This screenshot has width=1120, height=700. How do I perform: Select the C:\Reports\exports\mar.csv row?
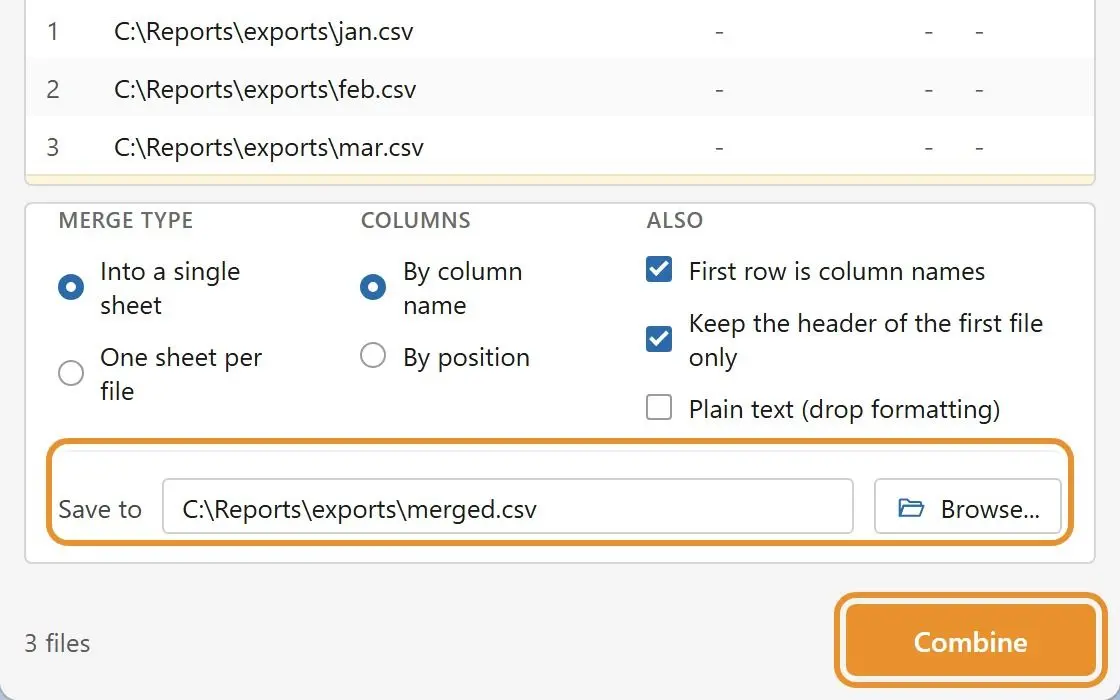tap(560, 147)
